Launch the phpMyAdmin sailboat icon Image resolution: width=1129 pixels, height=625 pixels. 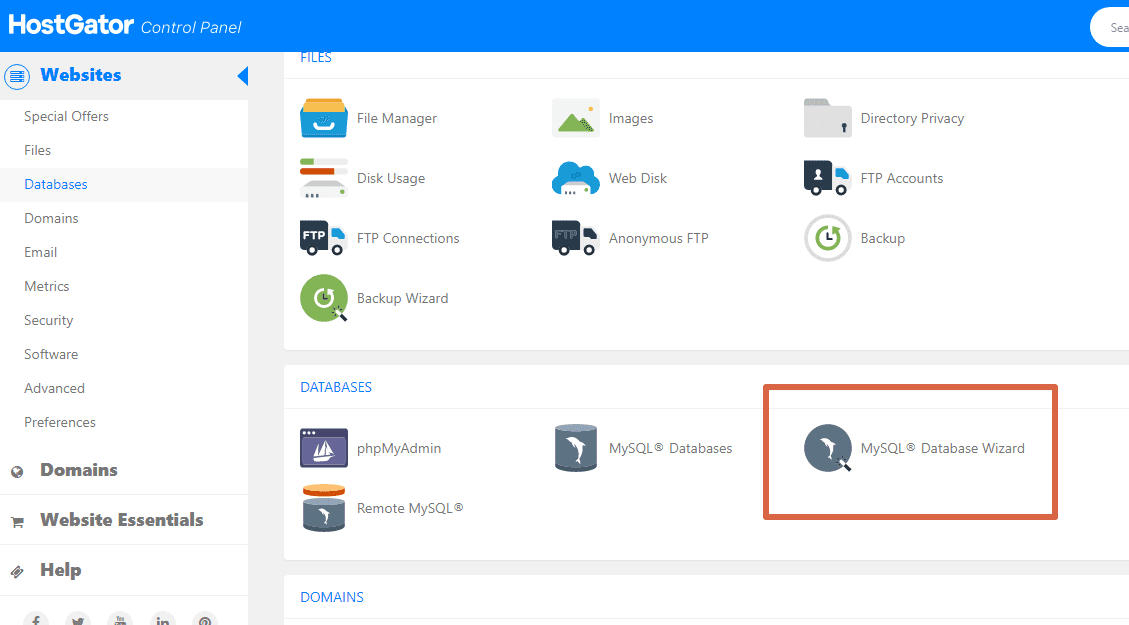tap(324, 448)
